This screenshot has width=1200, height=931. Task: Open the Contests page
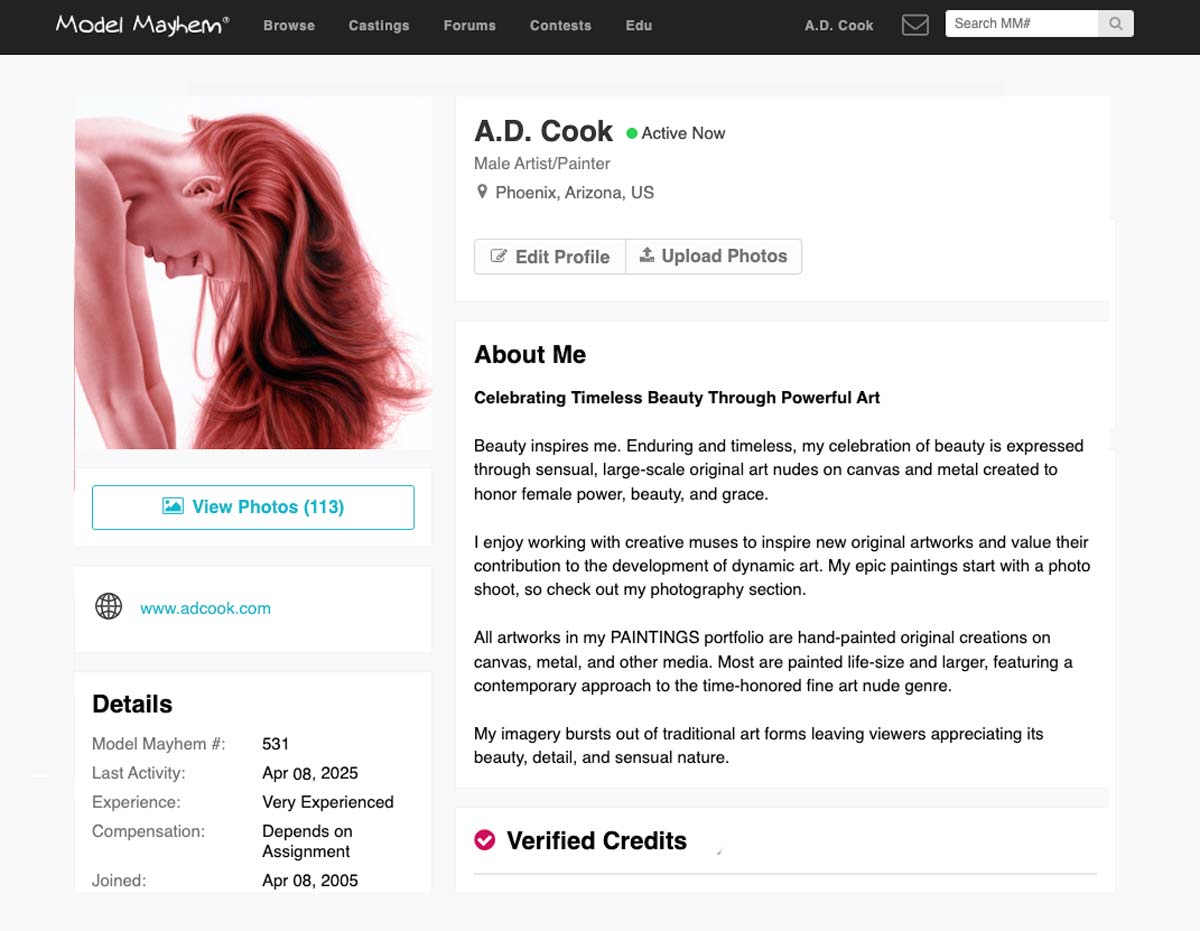(560, 25)
